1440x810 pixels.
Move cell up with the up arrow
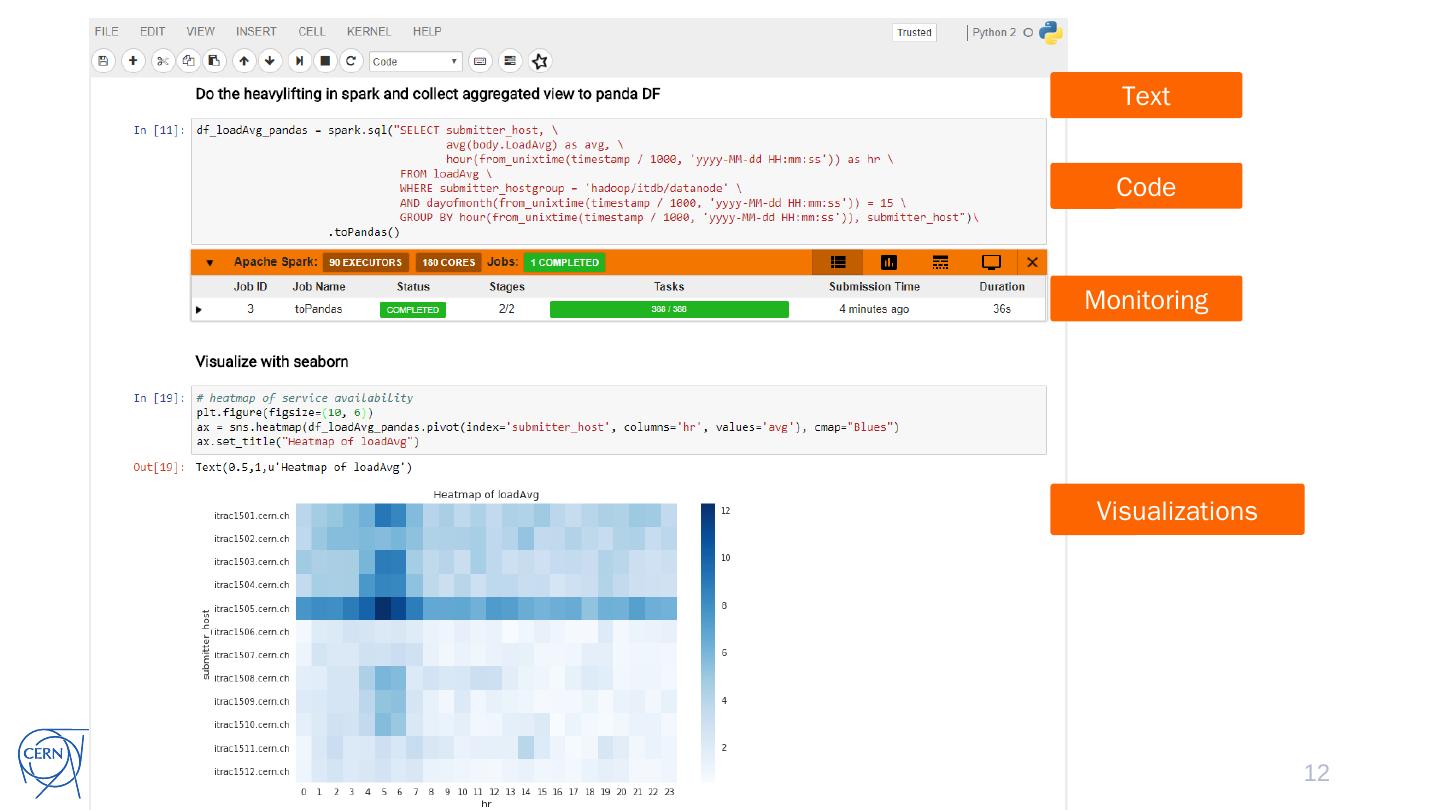tap(244, 61)
